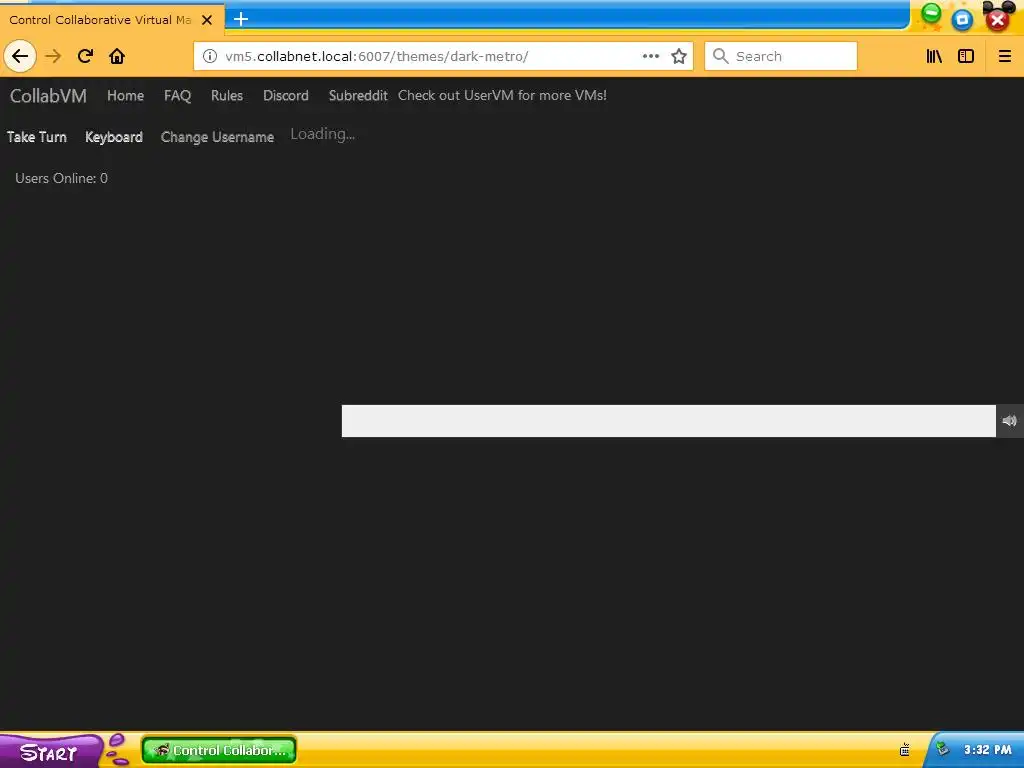Image resolution: width=1024 pixels, height=768 pixels.
Task: Toggle the sidebar view icon
Action: click(x=966, y=56)
